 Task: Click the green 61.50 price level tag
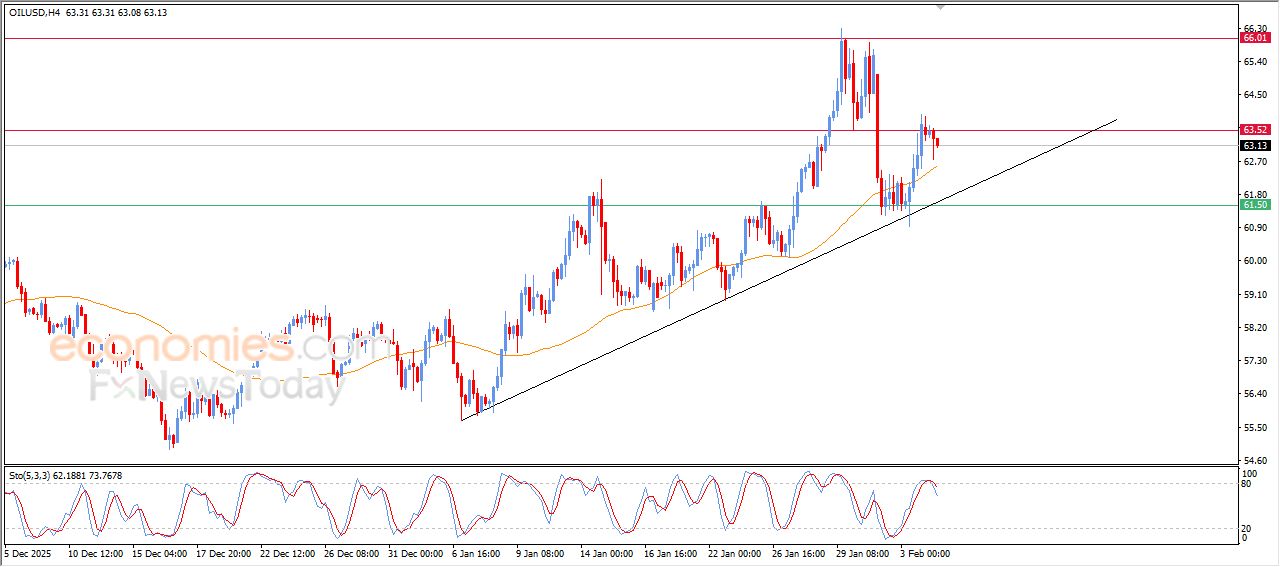tap(1255, 205)
